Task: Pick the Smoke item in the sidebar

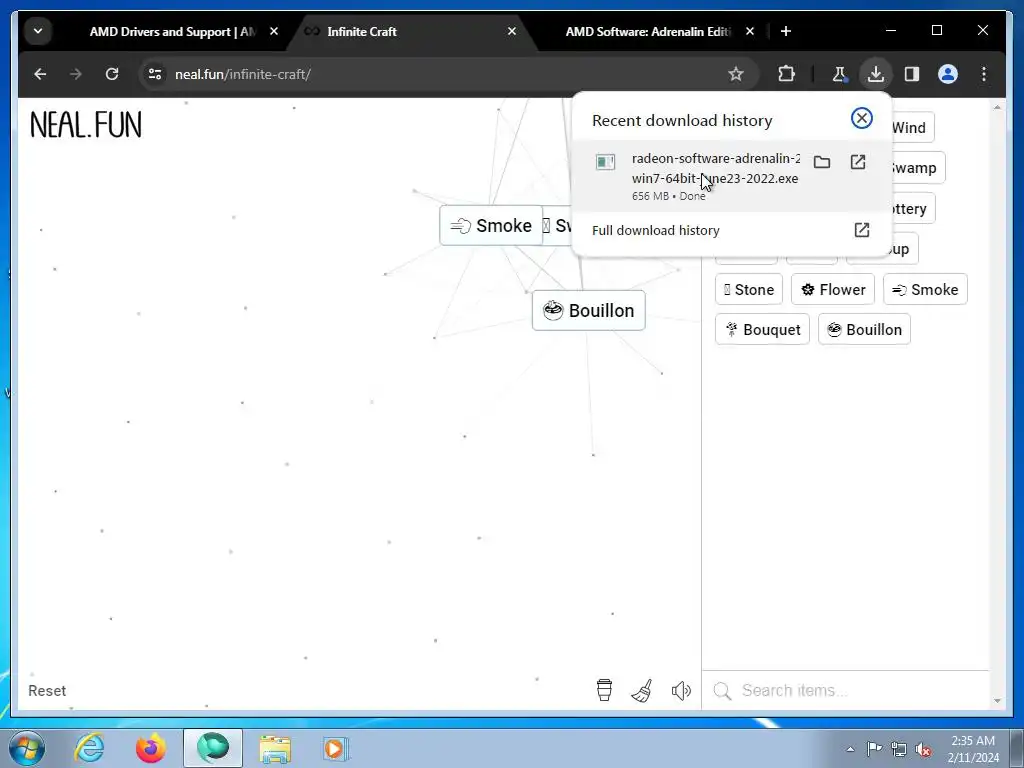Action: (925, 289)
